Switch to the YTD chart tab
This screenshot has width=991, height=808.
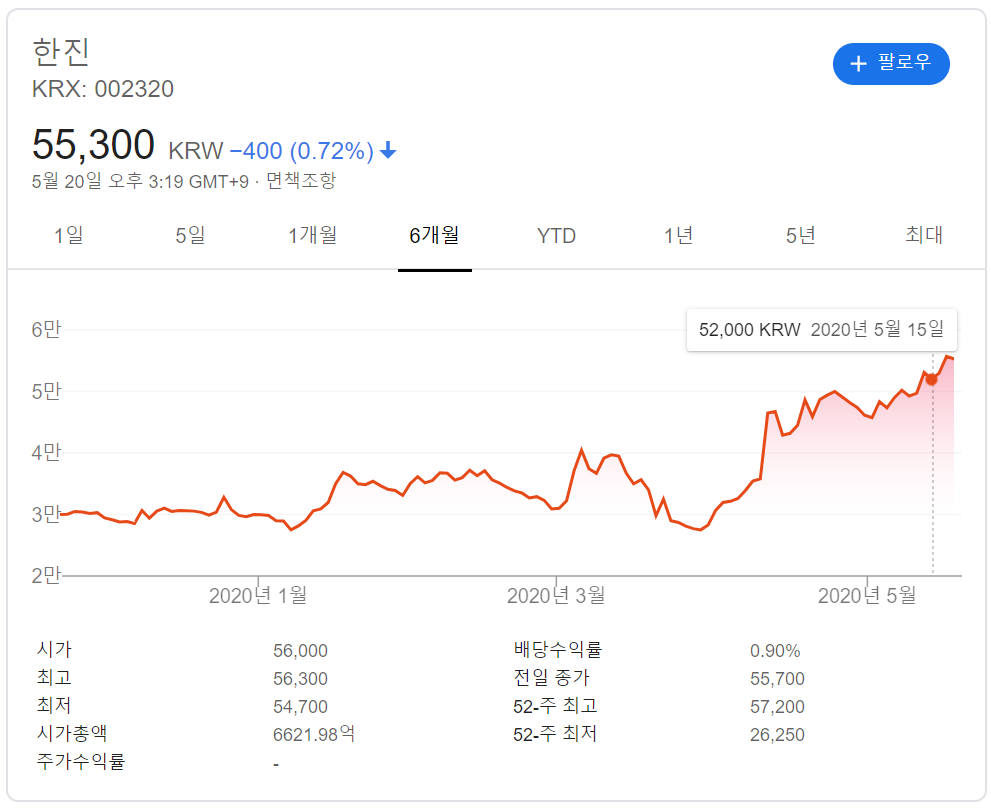pyautogui.click(x=556, y=236)
